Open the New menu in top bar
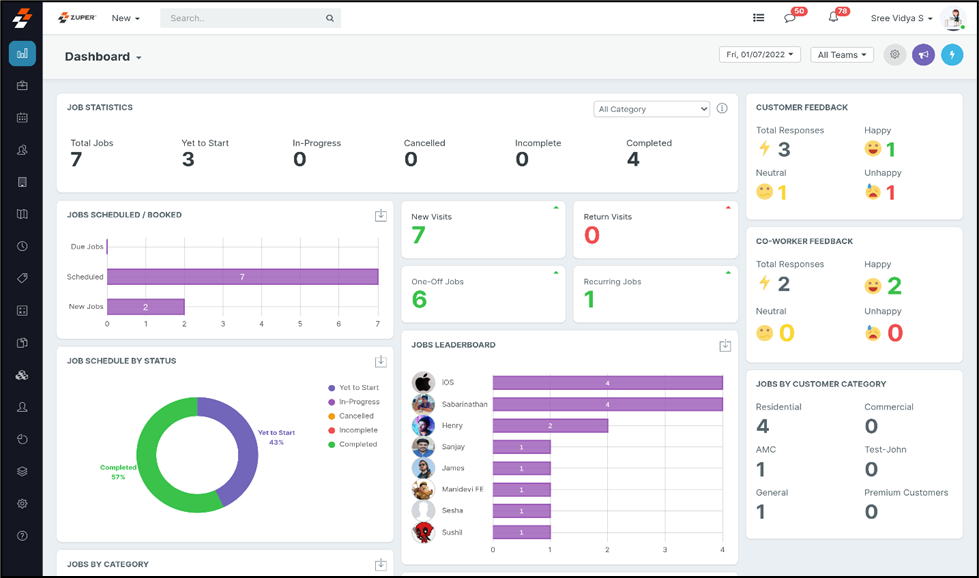This screenshot has height=578, width=979. (x=125, y=17)
